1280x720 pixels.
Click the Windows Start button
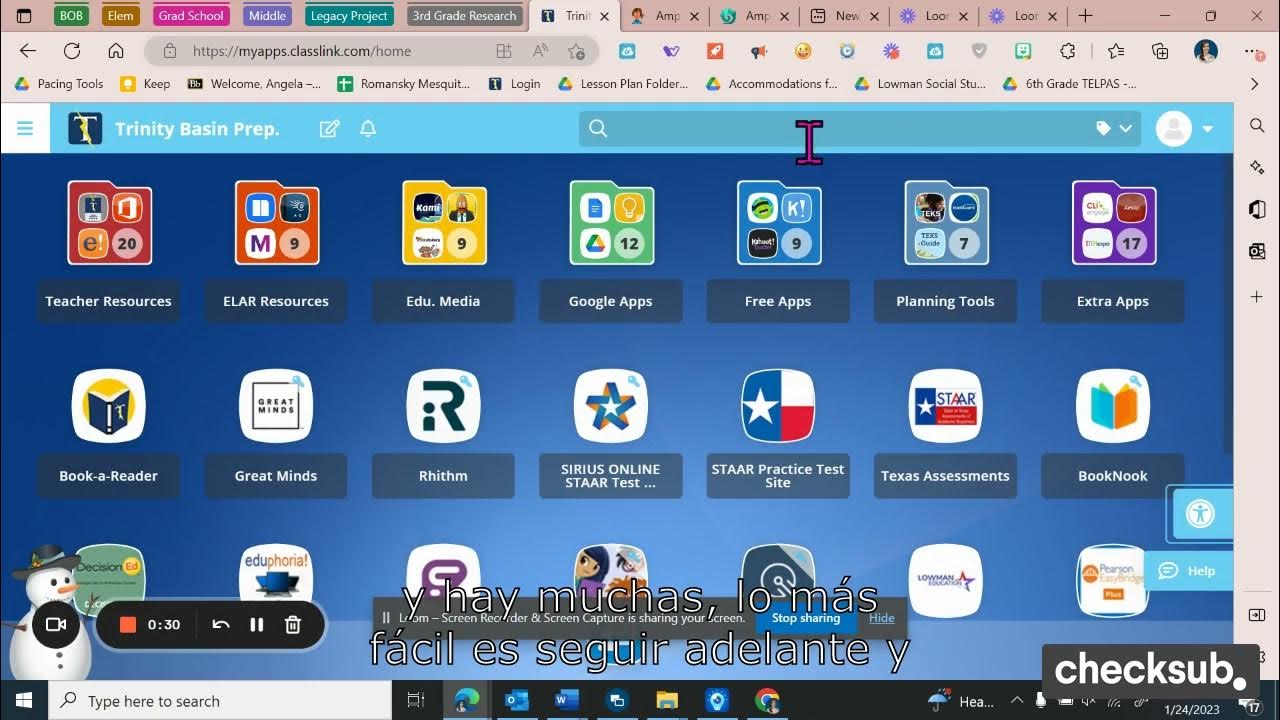coord(24,700)
